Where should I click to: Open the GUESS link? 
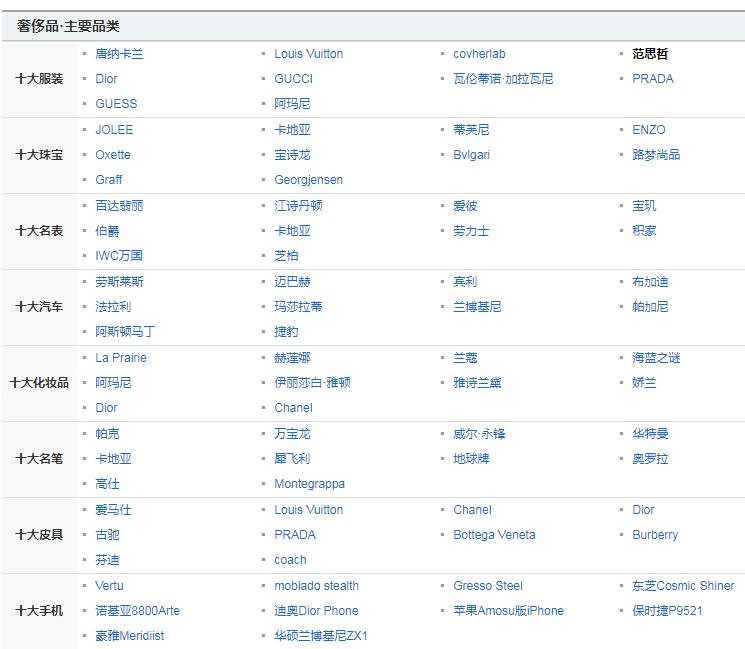pos(116,104)
